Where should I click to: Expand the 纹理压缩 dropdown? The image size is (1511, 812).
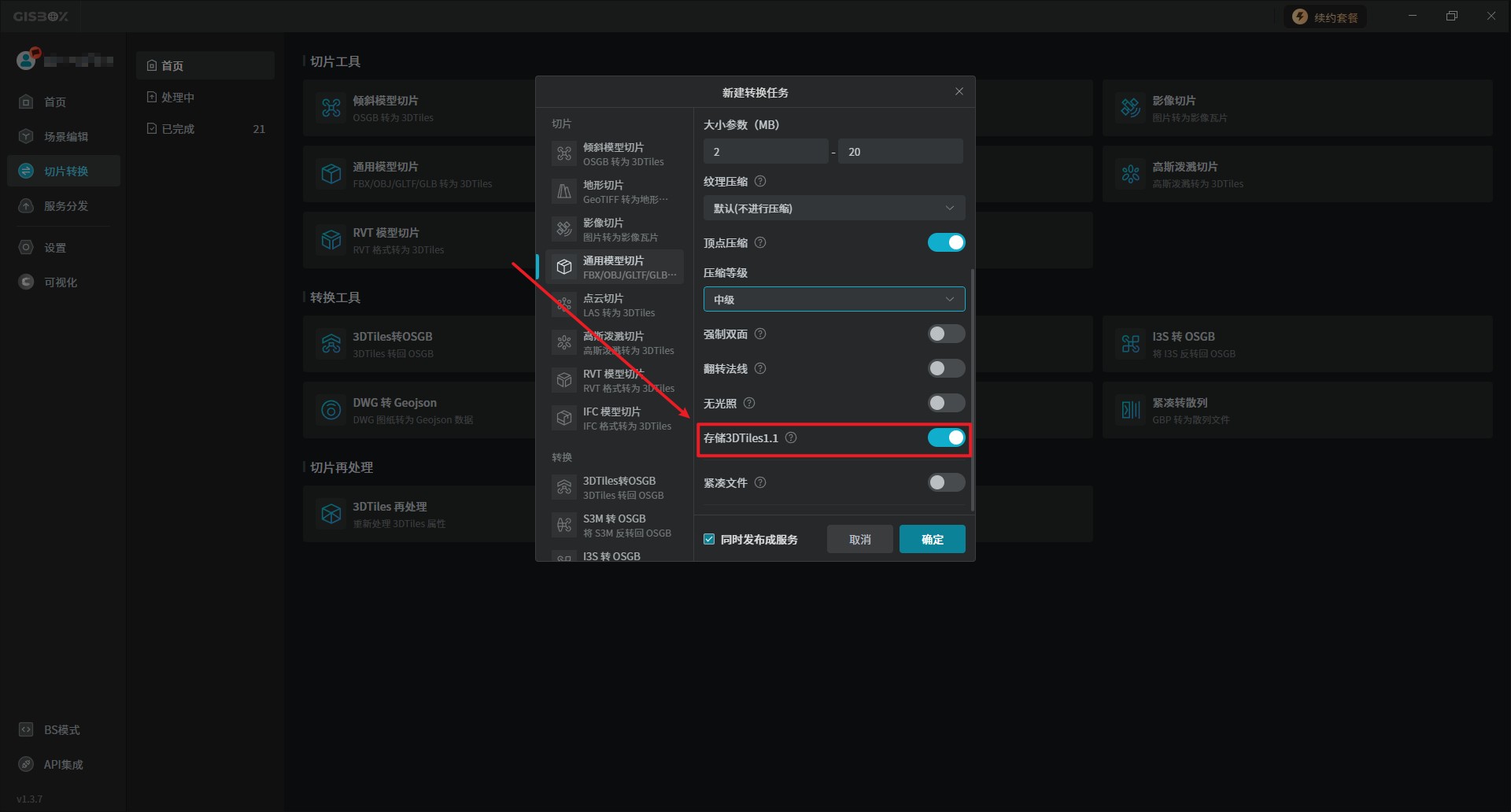click(833, 209)
